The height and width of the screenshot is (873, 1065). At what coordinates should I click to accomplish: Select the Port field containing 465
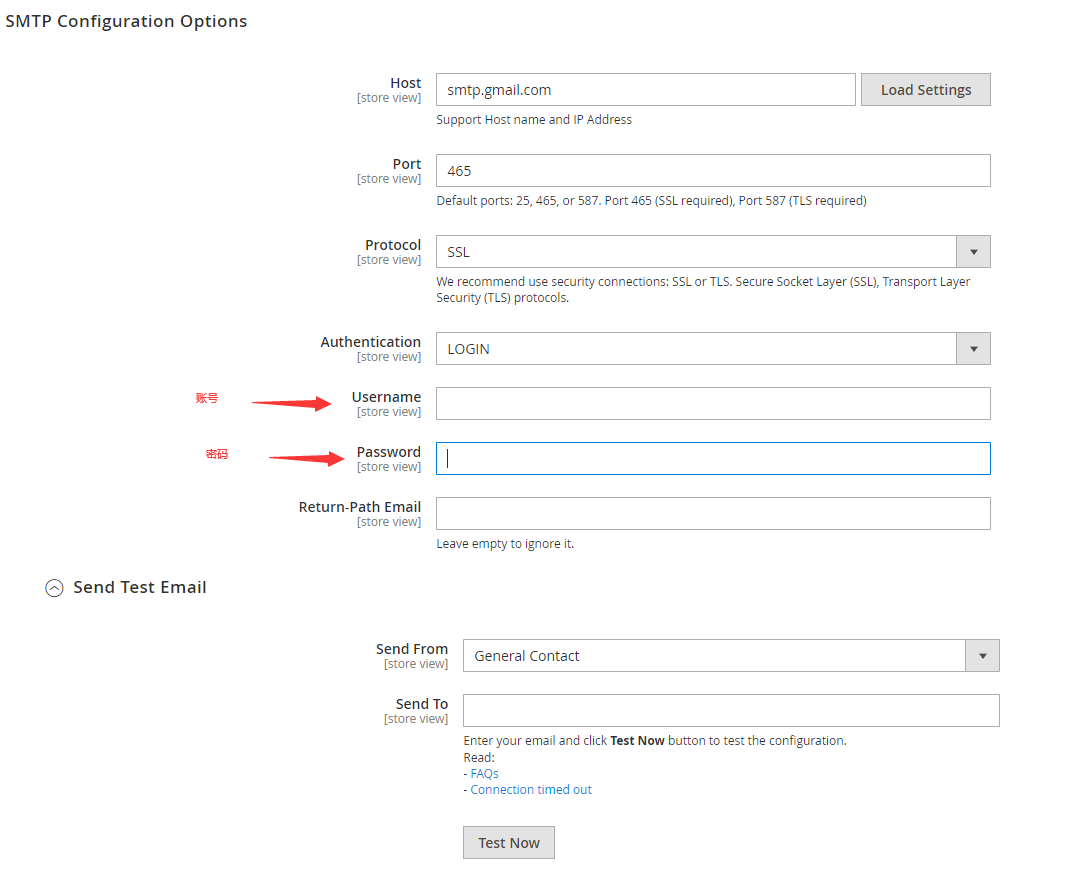pyautogui.click(x=712, y=170)
